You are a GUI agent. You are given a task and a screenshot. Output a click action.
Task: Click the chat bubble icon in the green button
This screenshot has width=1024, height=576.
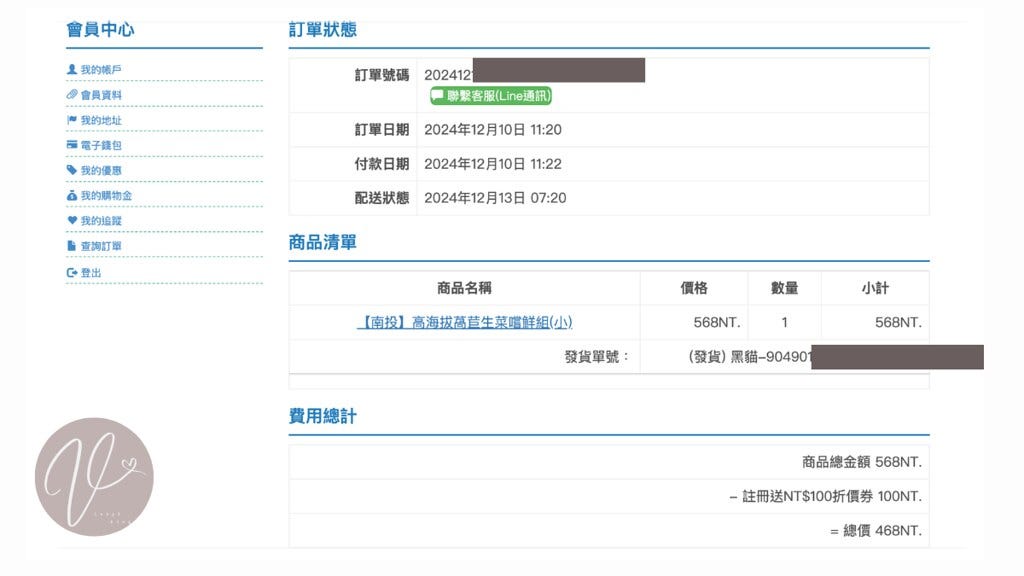[438, 96]
